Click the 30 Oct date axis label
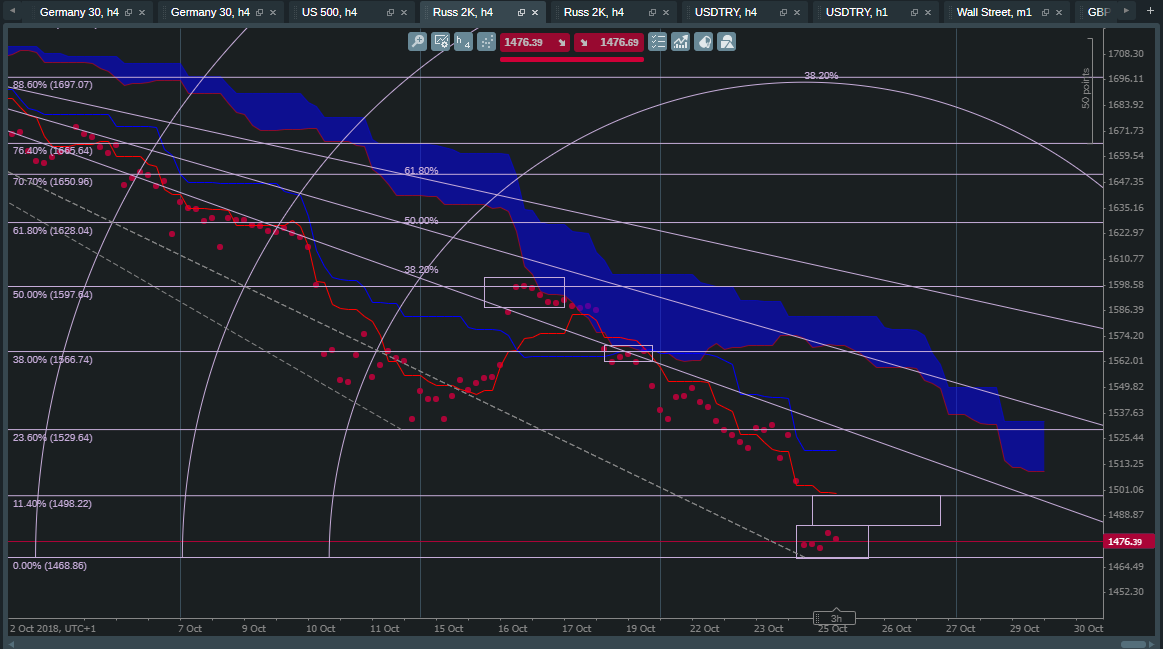Screen dimensions: 1163x649 (1088, 629)
